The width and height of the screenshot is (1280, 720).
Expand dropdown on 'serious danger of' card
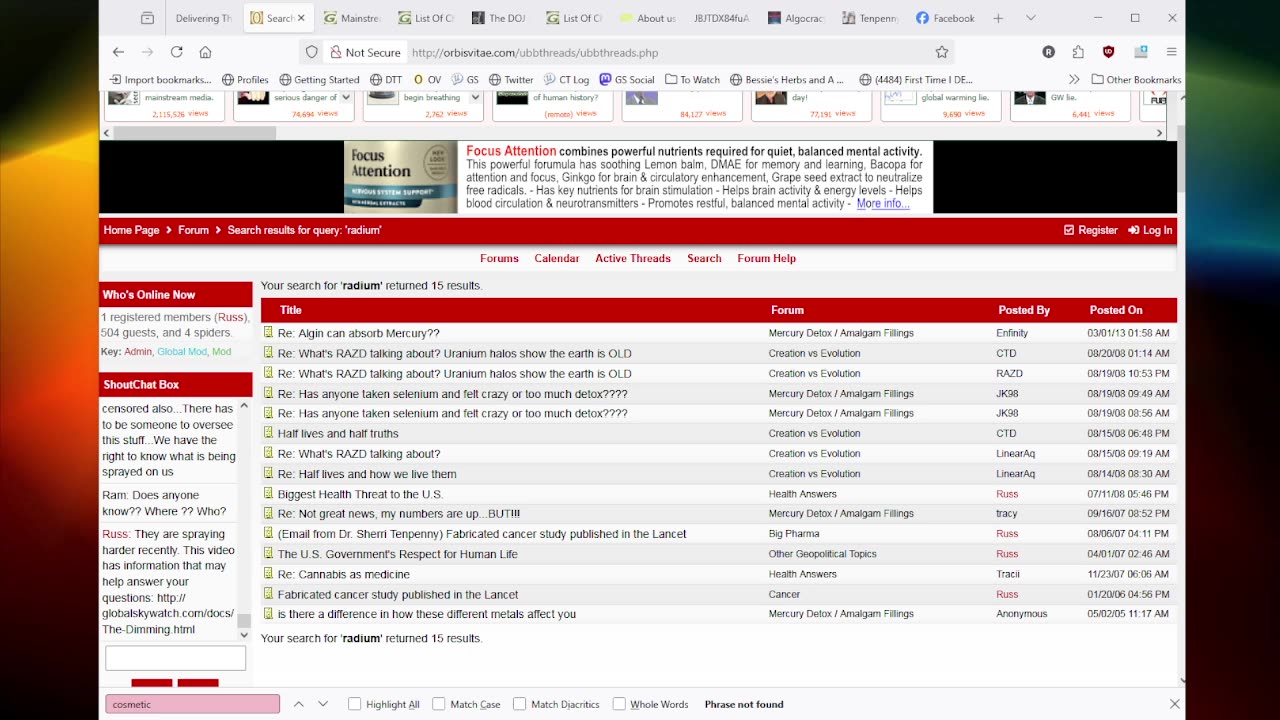[x=346, y=98]
